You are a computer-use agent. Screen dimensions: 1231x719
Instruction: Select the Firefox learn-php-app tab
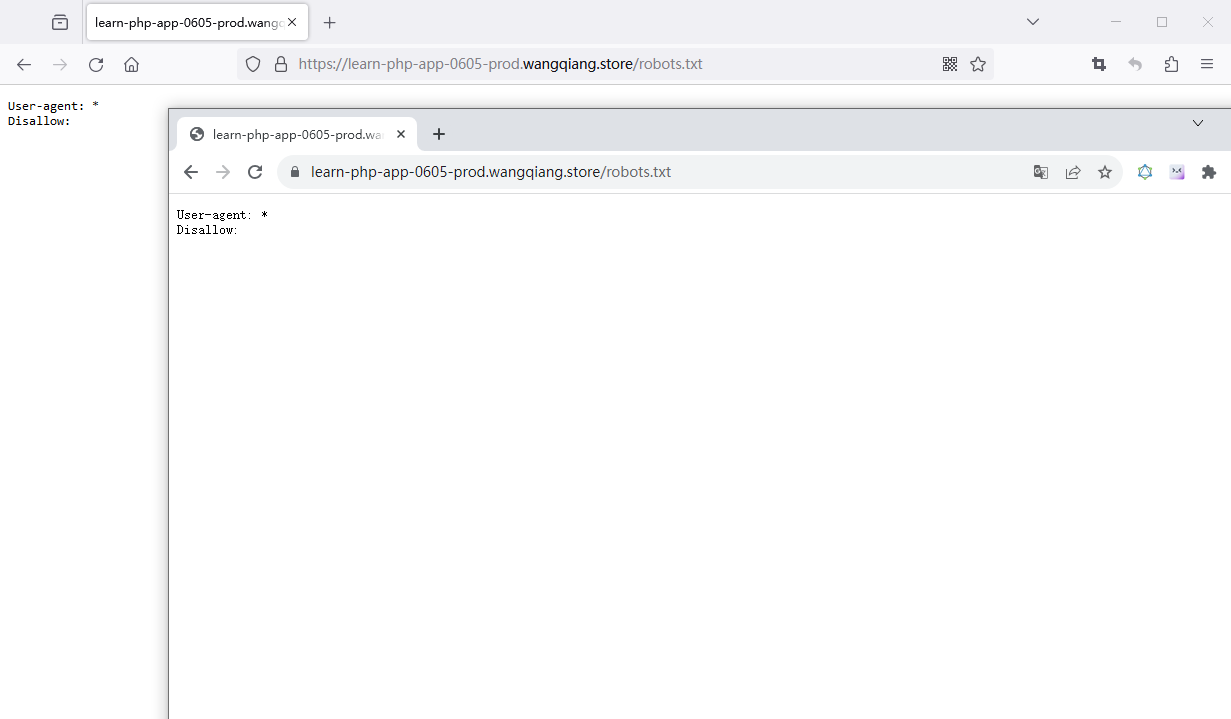coord(197,22)
